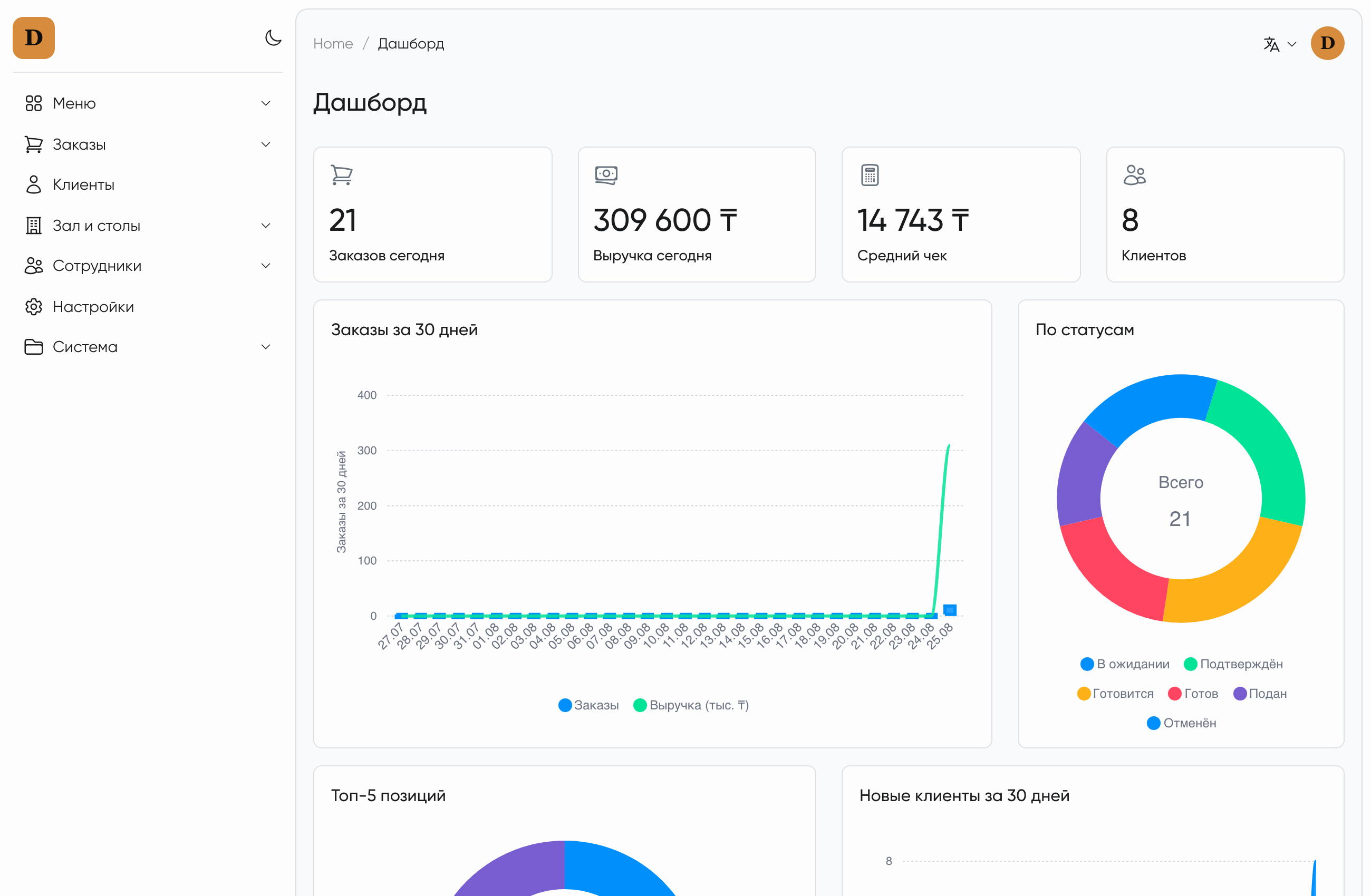Expand the Система chevron
Screen dimensions: 1371x896
point(266,347)
